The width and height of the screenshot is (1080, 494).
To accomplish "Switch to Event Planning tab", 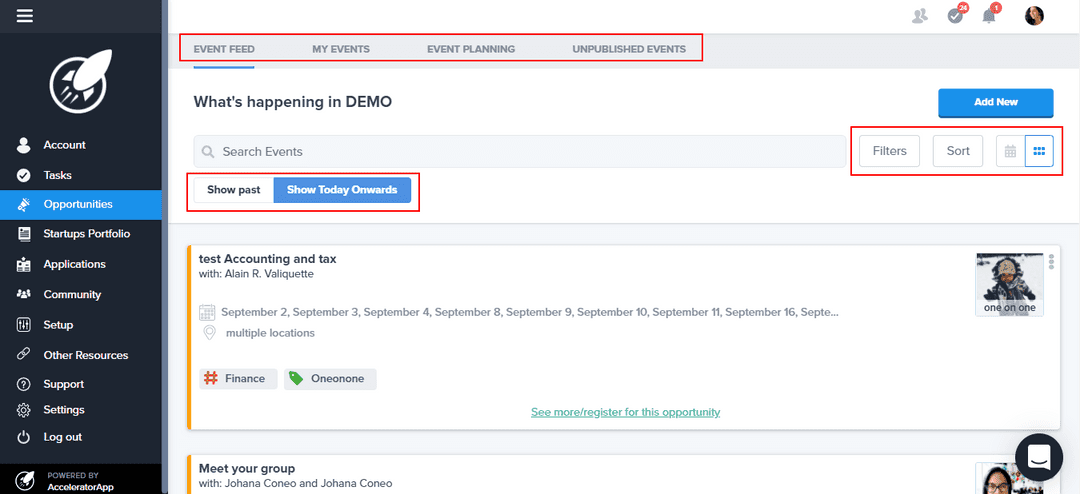I will [x=471, y=49].
